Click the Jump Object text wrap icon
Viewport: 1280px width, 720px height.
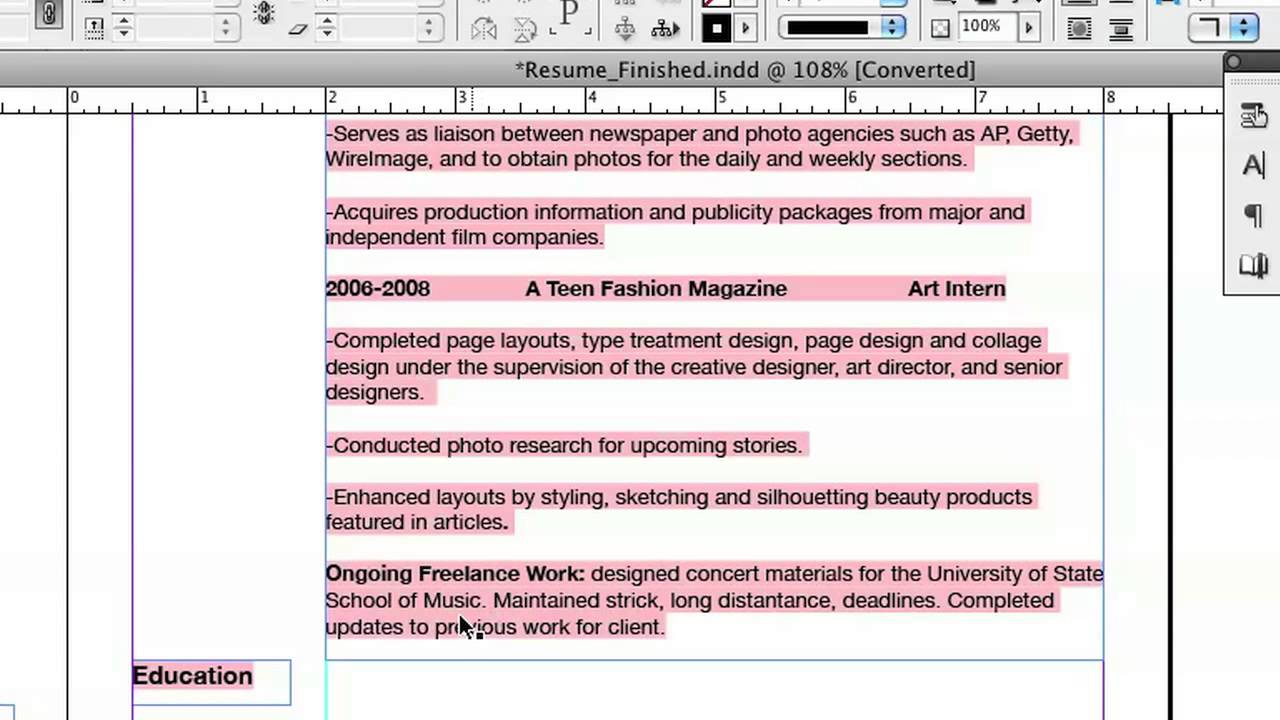1121,28
